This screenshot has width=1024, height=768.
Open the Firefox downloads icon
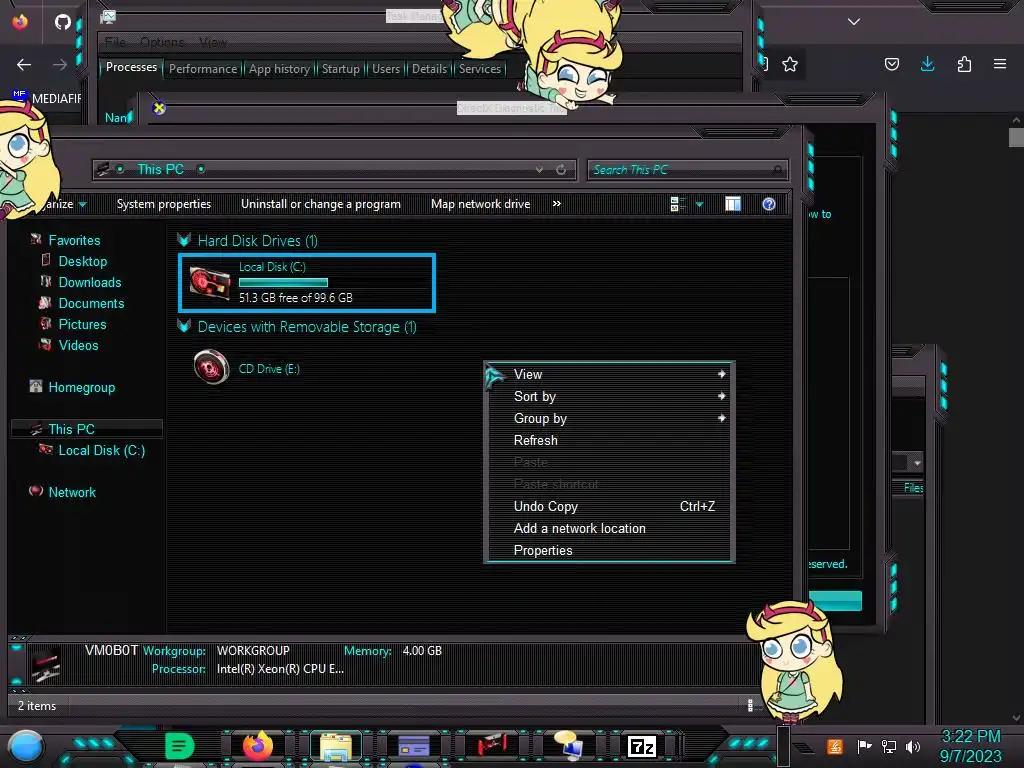[927, 64]
